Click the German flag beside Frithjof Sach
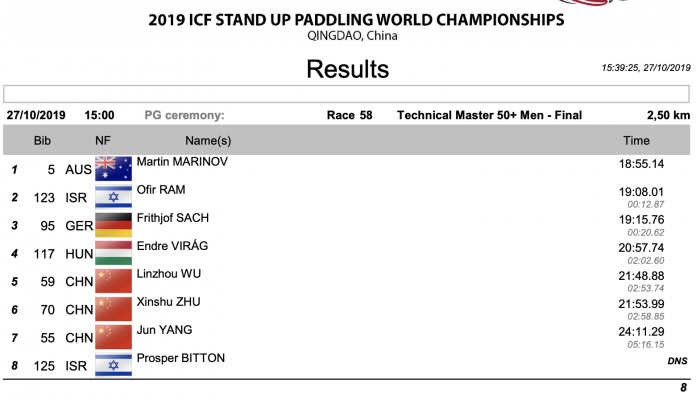696x400 pixels. pyautogui.click(x=113, y=224)
